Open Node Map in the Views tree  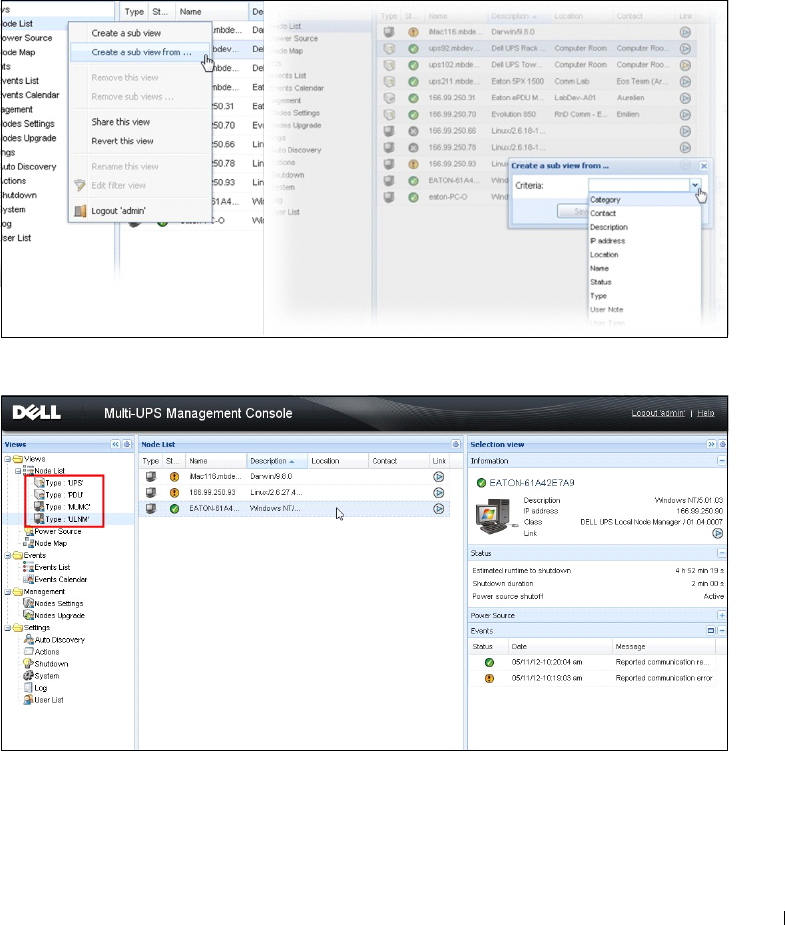(50, 543)
